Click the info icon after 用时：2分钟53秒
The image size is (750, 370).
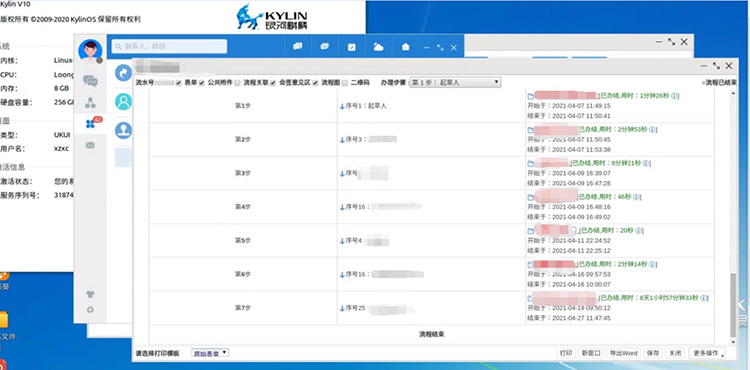[652, 130]
